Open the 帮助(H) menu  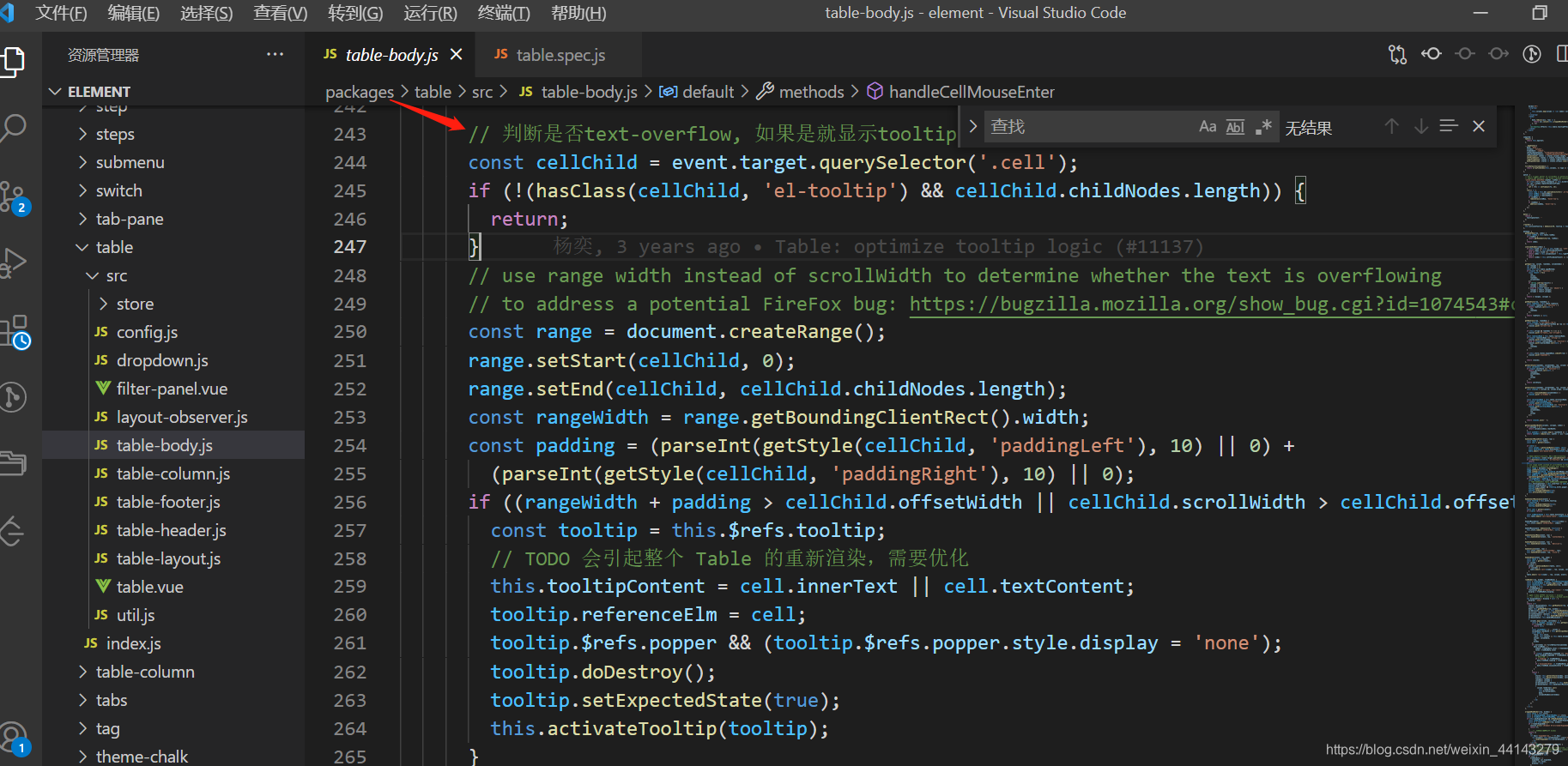coord(578,13)
